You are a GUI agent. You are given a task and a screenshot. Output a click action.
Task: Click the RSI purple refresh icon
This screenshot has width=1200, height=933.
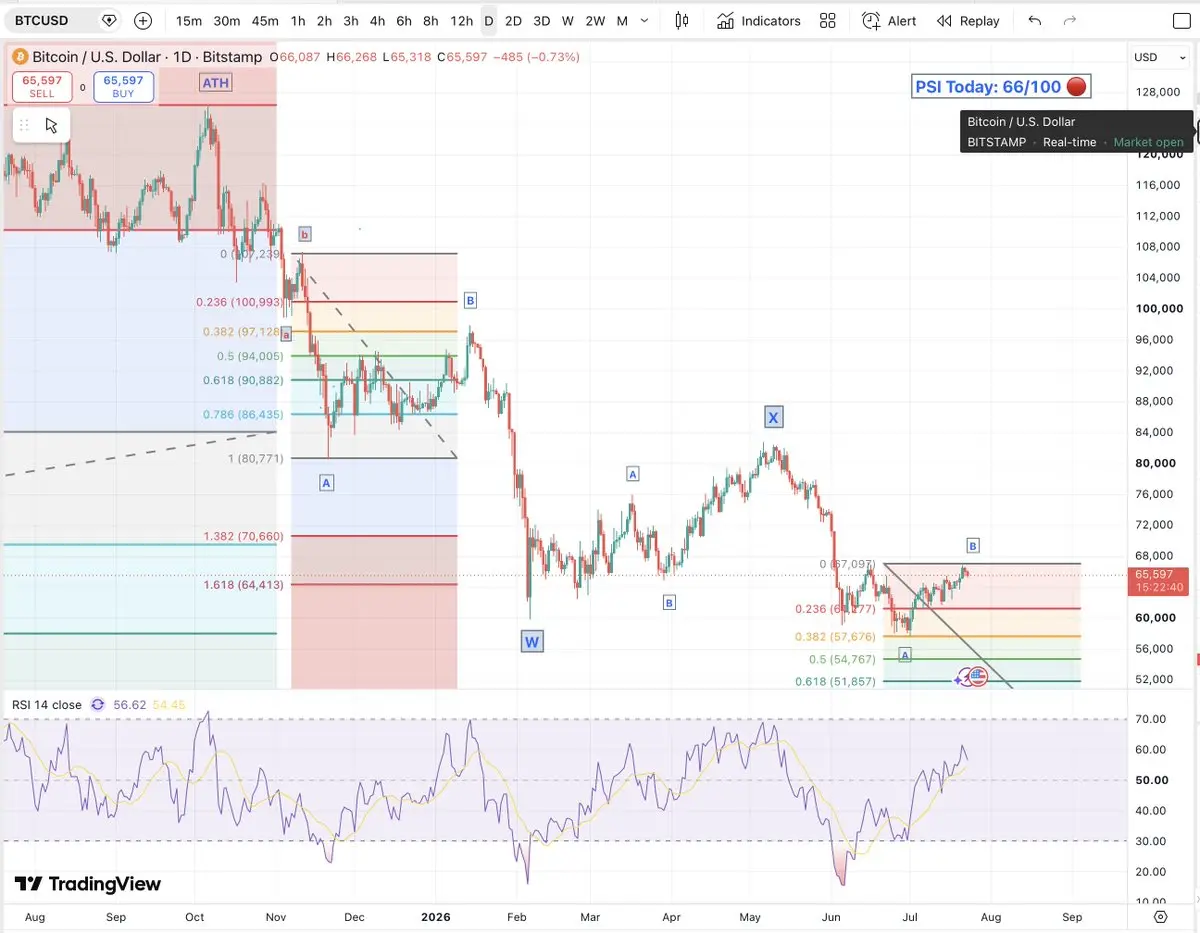[x=97, y=705]
